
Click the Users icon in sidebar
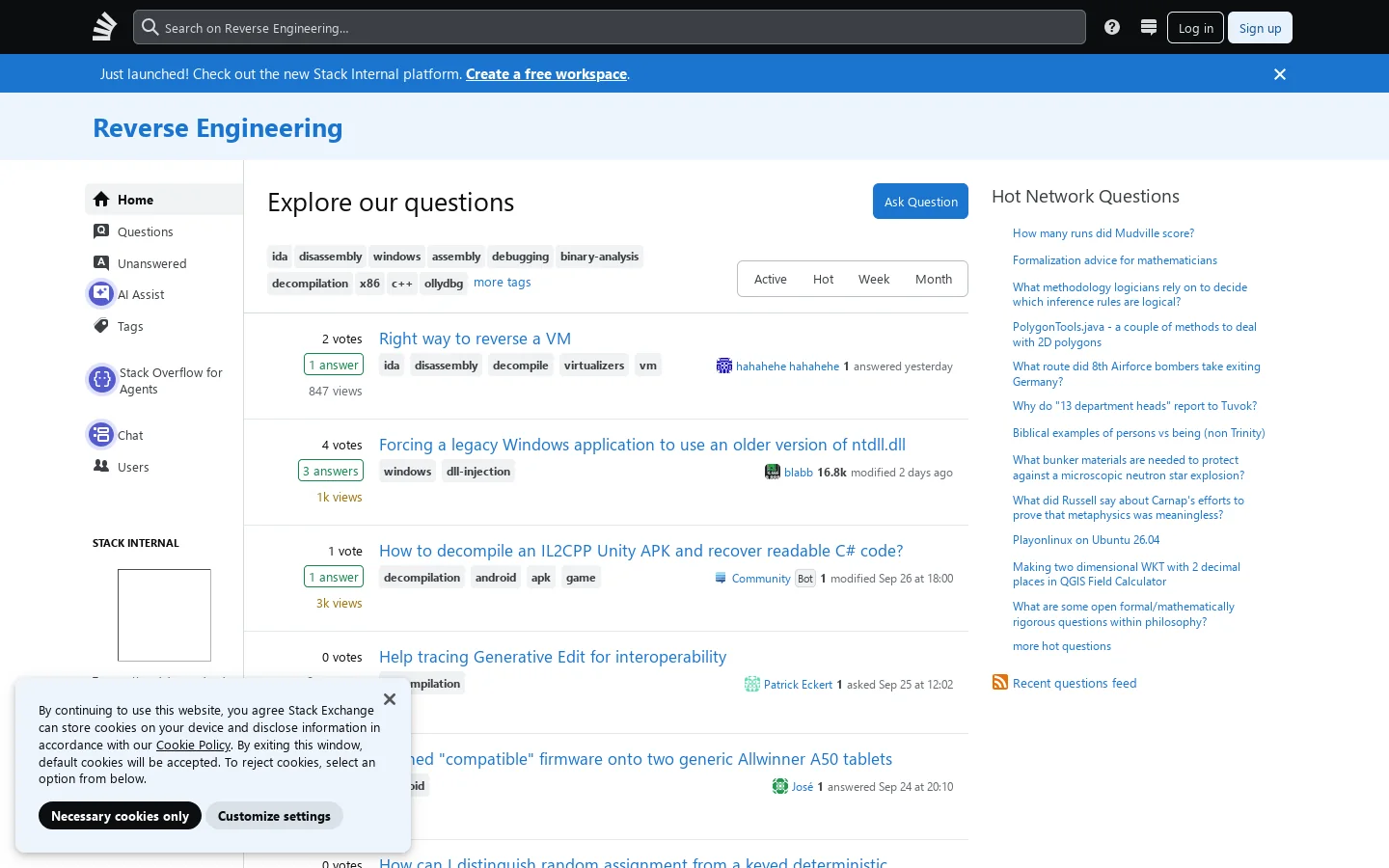click(x=101, y=466)
